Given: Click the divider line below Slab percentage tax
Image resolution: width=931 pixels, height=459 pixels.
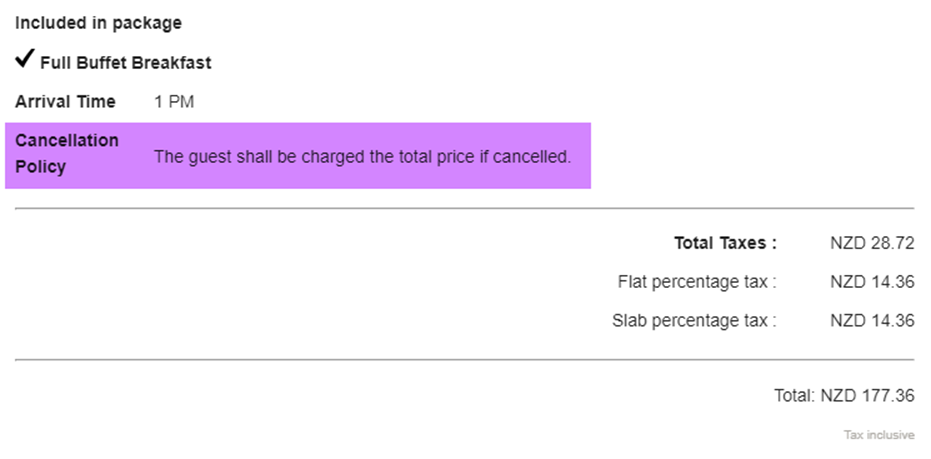Looking at the screenshot, I should pos(465,359).
